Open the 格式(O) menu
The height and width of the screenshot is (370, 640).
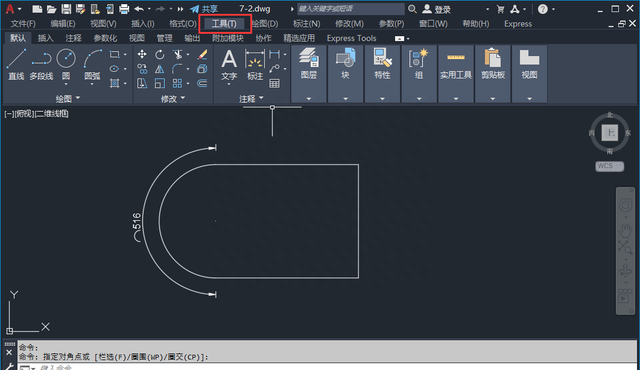point(183,24)
